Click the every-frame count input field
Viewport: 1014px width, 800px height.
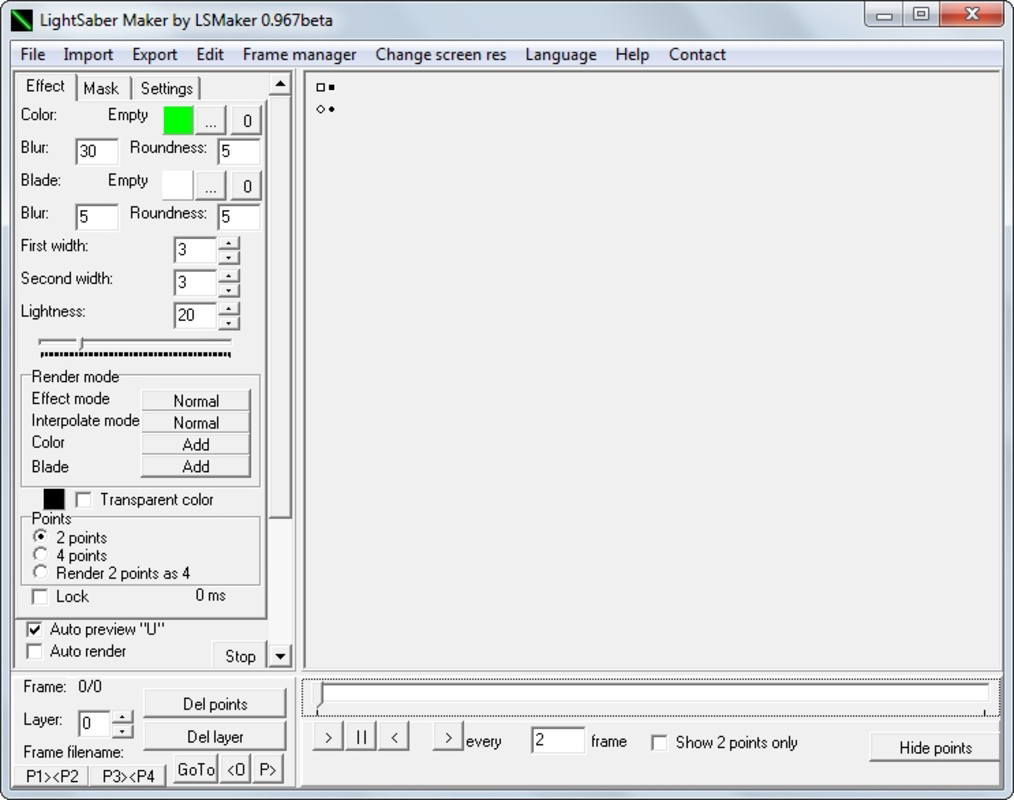pyautogui.click(x=558, y=741)
